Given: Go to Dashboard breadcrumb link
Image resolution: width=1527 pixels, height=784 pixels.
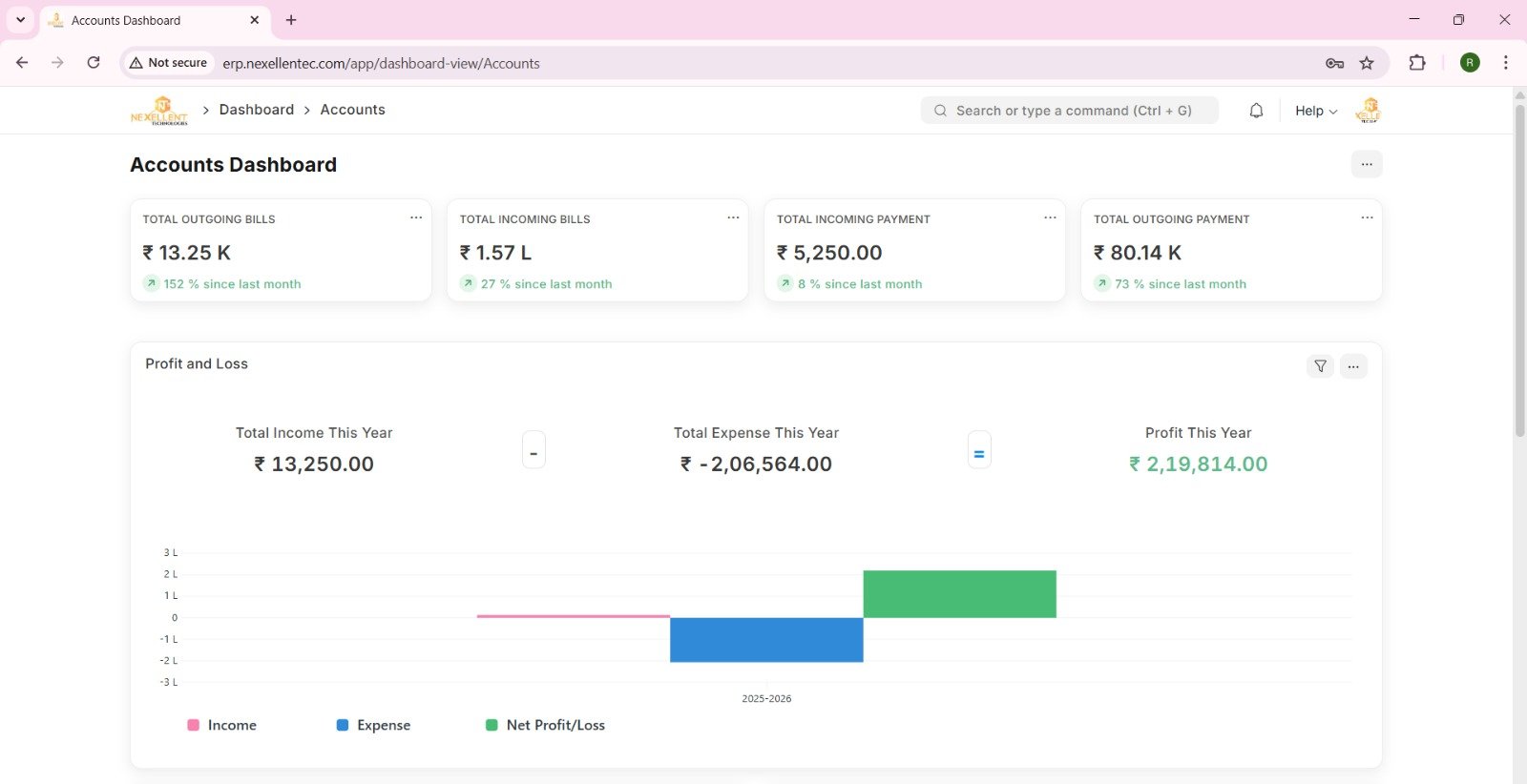Looking at the screenshot, I should pos(257,110).
